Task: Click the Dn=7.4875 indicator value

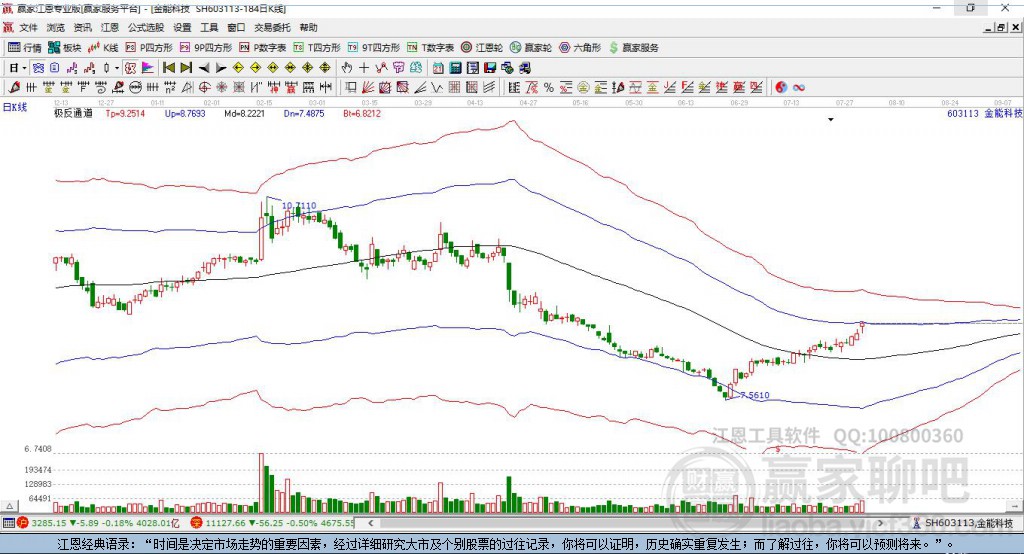Action: tap(304, 113)
